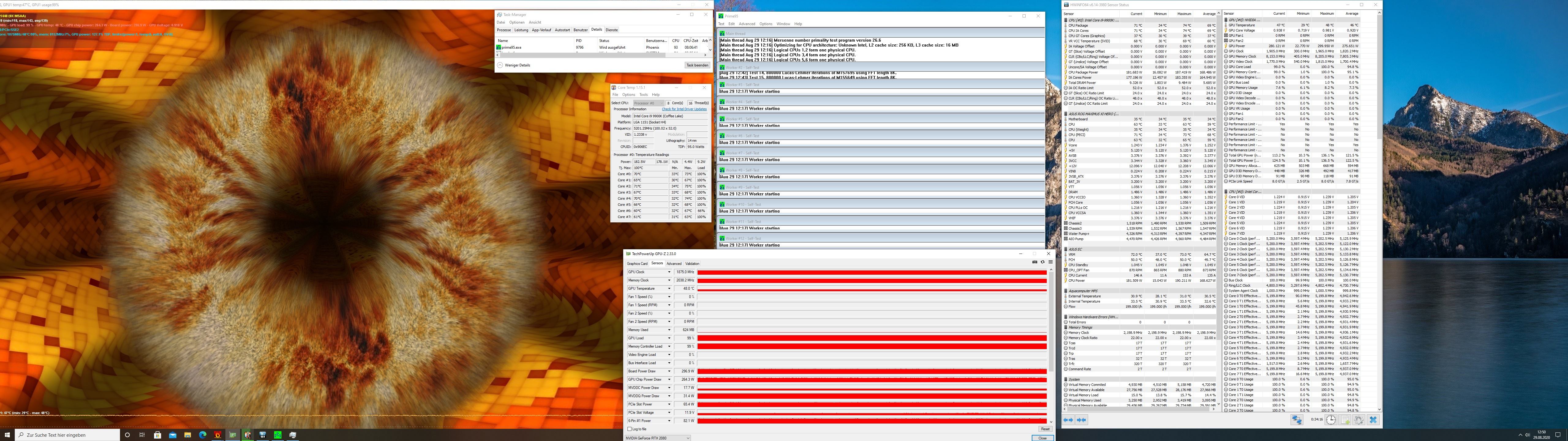
Task: Open HWiNFO sensor settings gear icon
Action: click(1359, 420)
